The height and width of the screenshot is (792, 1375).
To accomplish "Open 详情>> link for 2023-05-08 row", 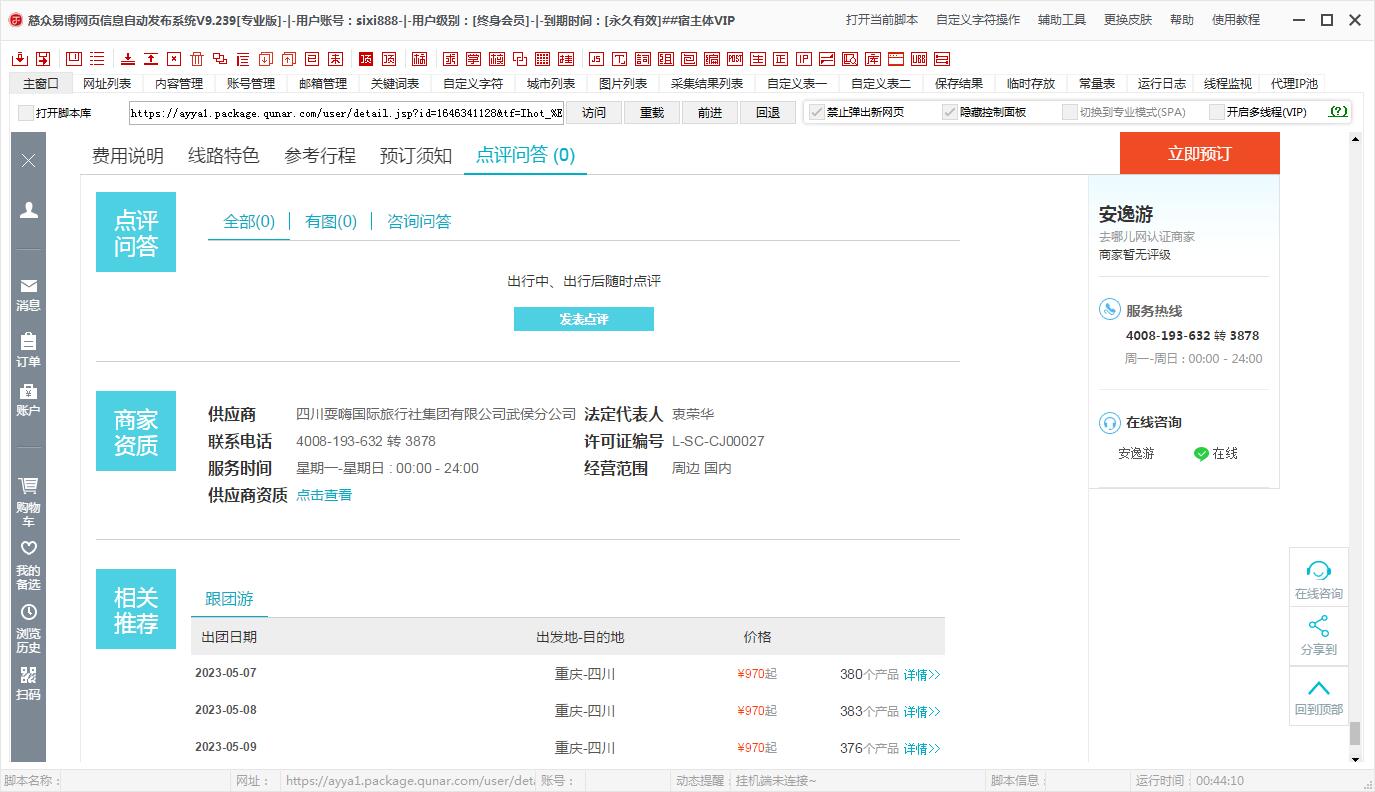I will point(922,712).
